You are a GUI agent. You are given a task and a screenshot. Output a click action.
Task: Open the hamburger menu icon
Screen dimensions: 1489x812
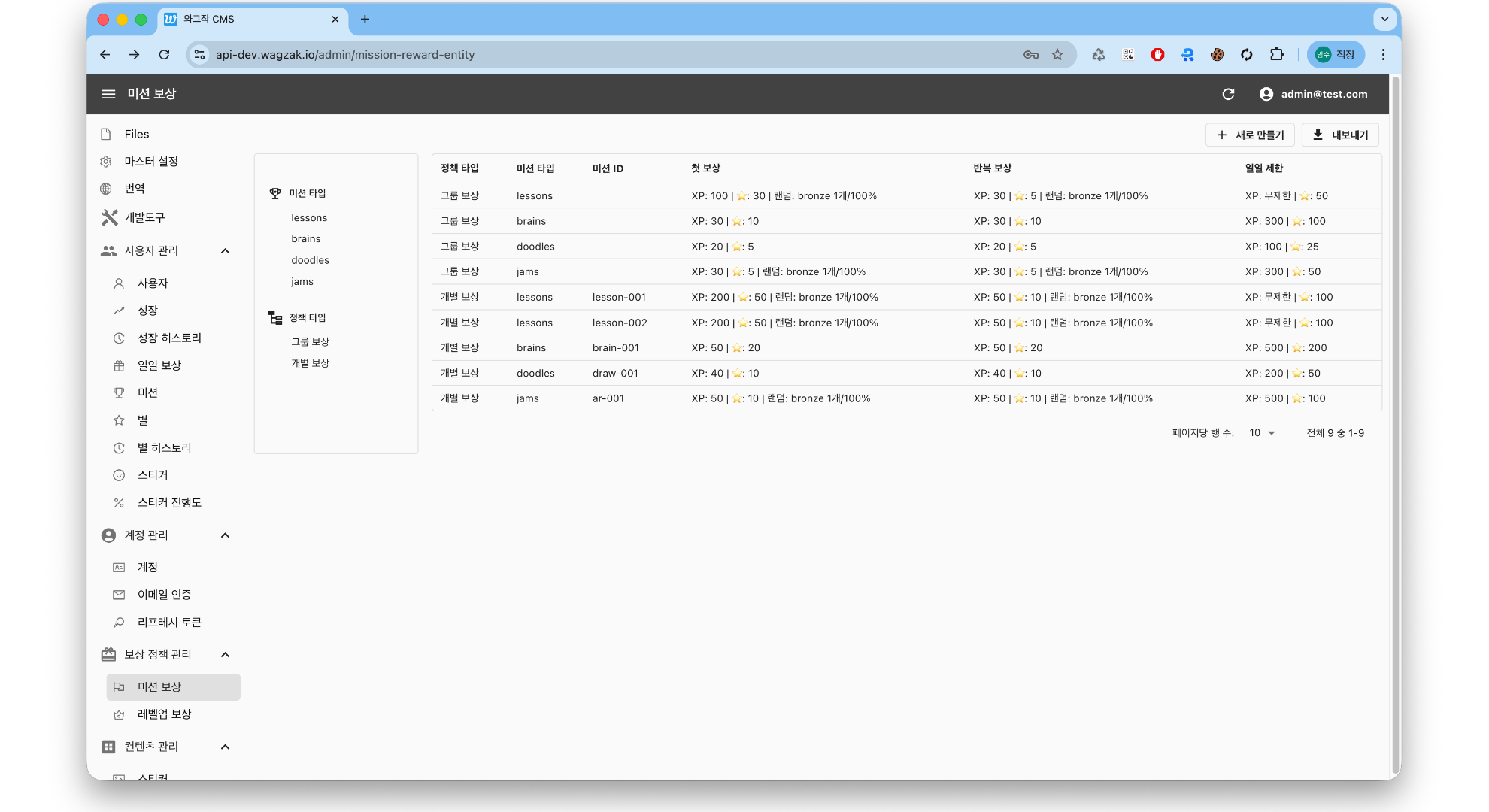tap(108, 94)
